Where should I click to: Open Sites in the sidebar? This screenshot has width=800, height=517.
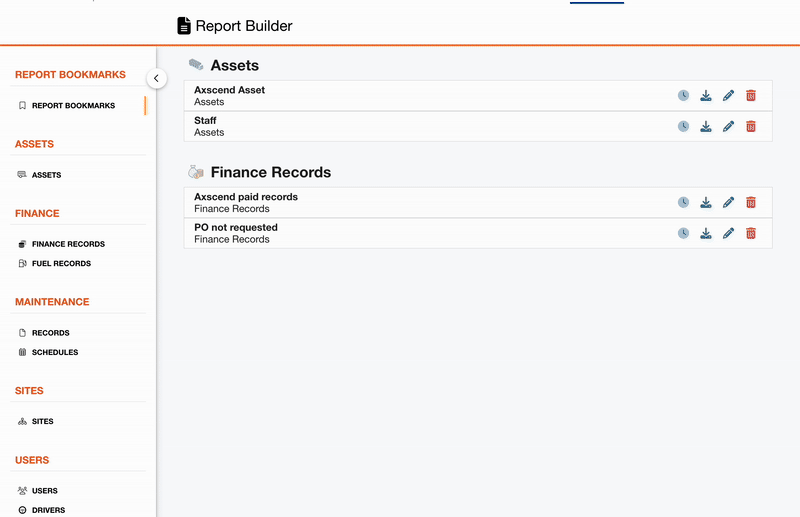42,422
